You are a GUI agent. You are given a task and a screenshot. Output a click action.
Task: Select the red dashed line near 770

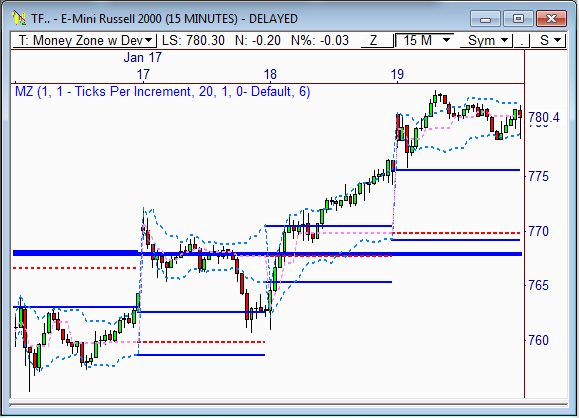(456, 233)
